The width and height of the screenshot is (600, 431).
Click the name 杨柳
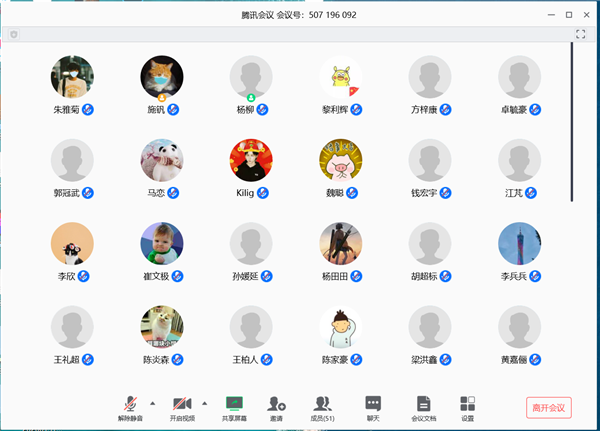click(245, 110)
